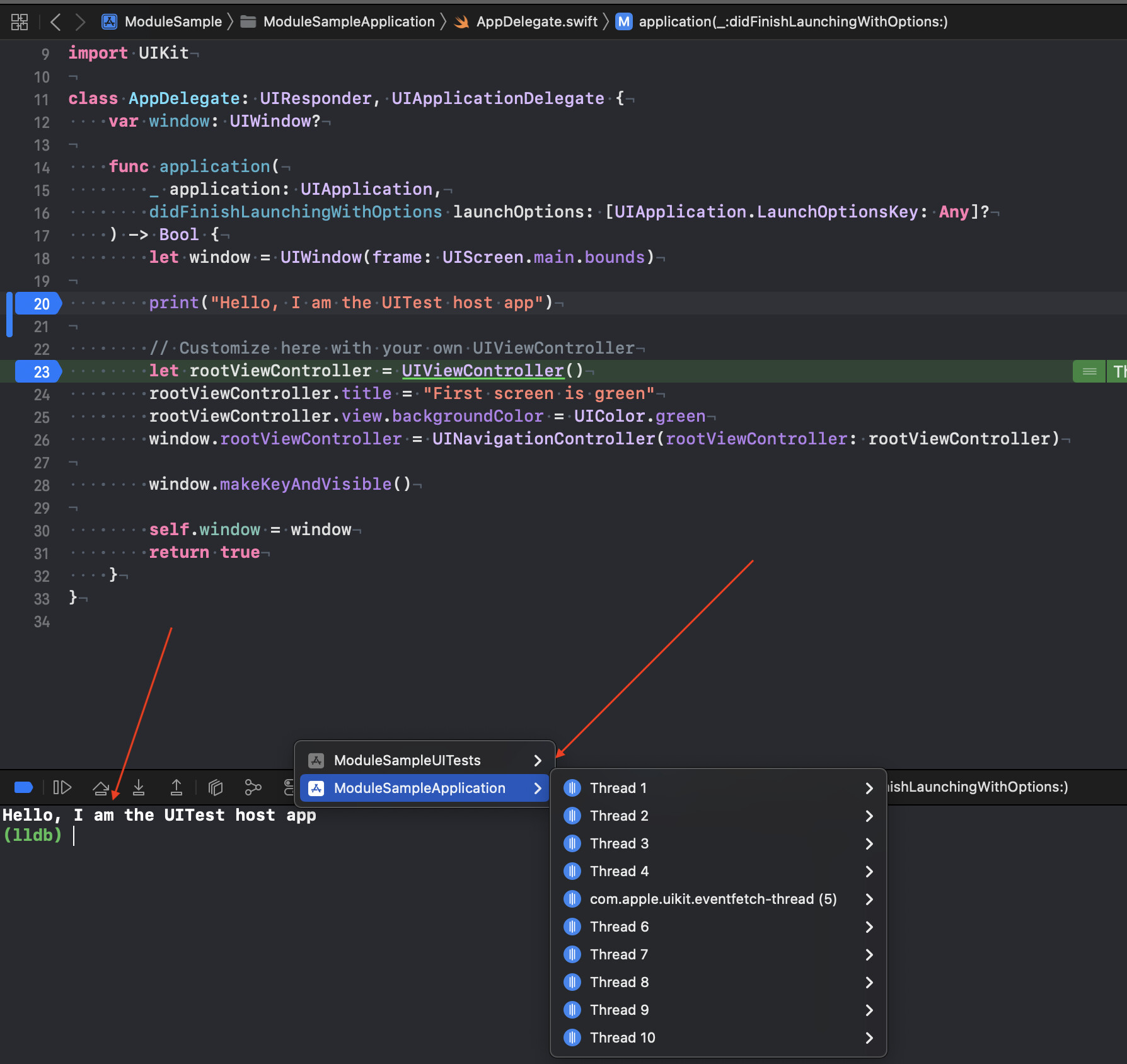The height and width of the screenshot is (1064, 1127).
Task: Open the Debug View Hierarchy tool
Action: tap(216, 787)
